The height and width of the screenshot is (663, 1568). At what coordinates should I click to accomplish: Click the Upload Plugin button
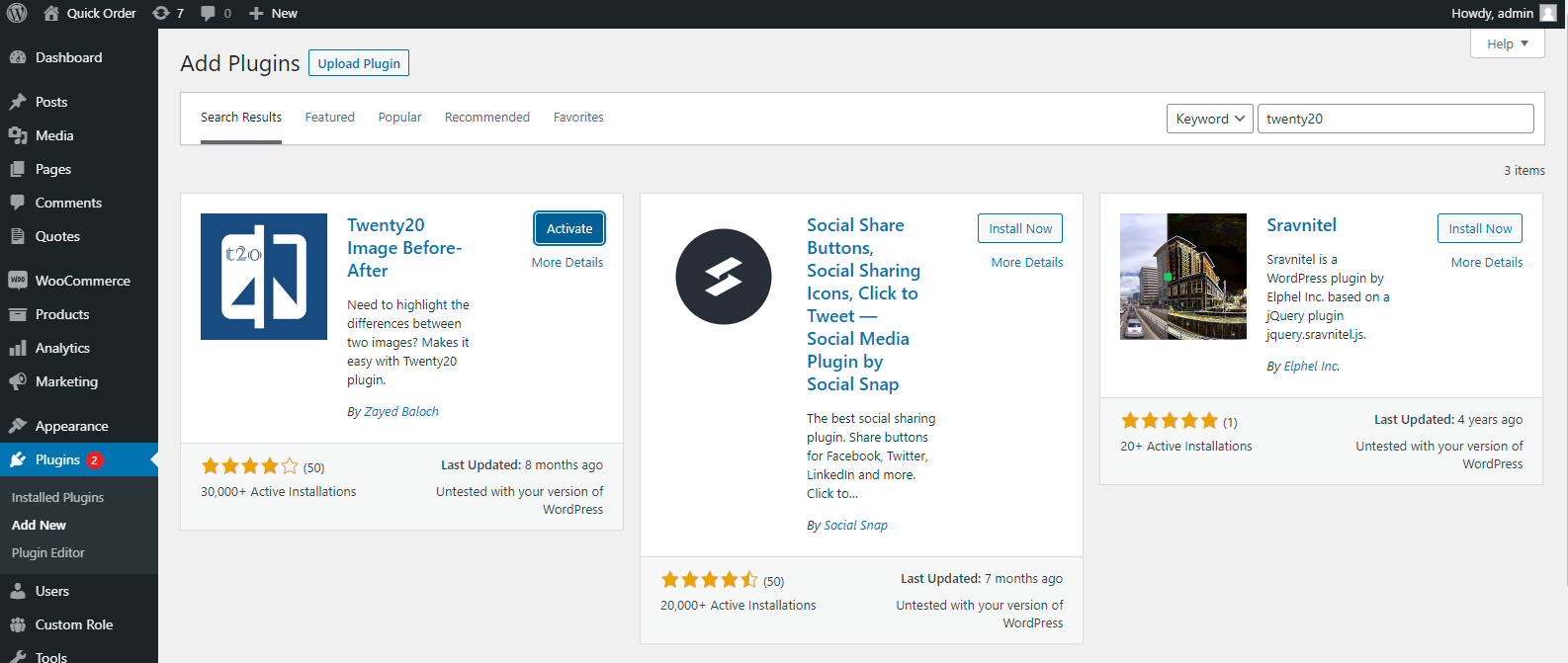click(359, 63)
